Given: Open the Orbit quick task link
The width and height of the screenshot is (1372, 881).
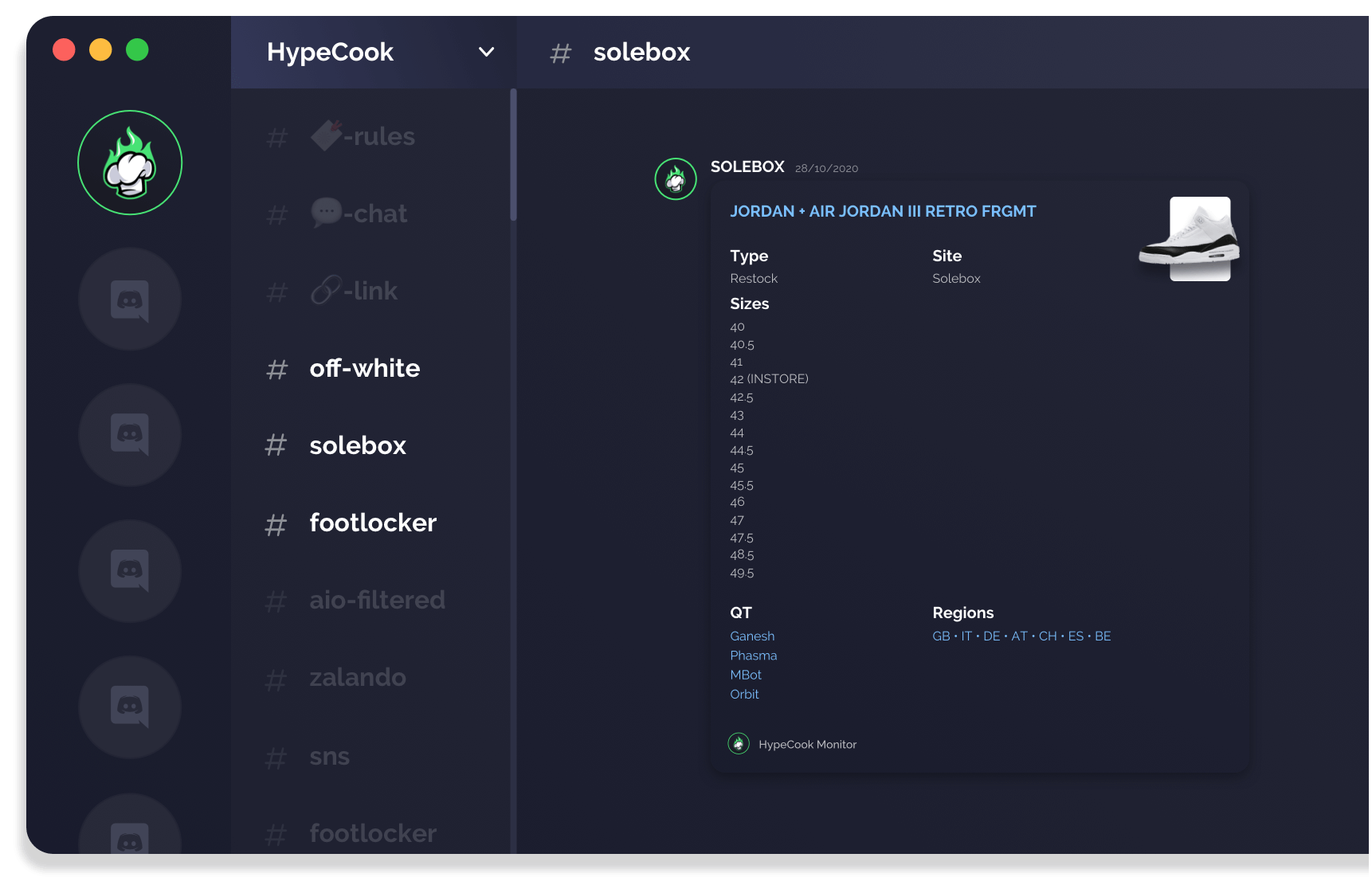Looking at the screenshot, I should pyautogui.click(x=744, y=694).
